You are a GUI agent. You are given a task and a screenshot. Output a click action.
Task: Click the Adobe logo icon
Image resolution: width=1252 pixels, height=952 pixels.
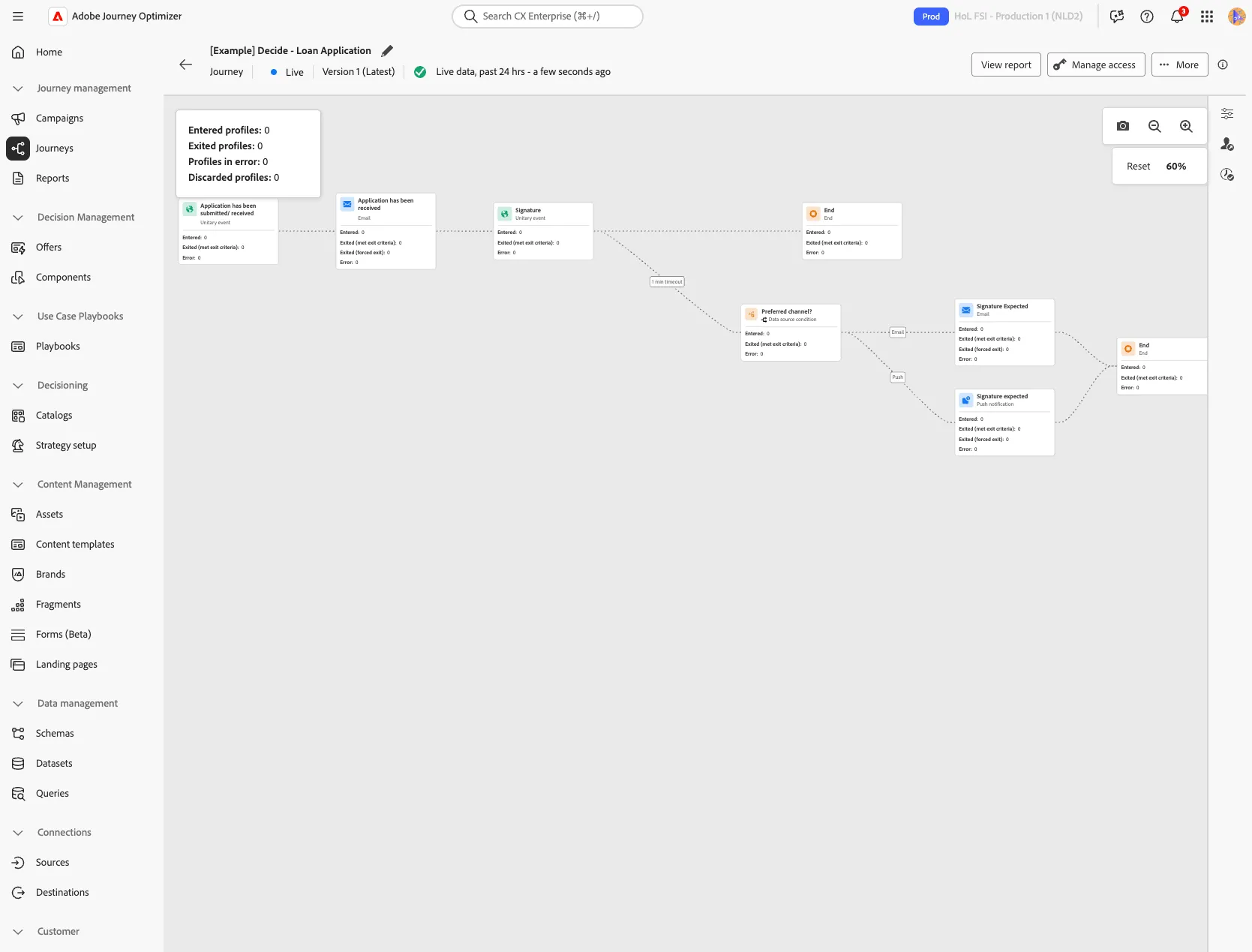58,17
